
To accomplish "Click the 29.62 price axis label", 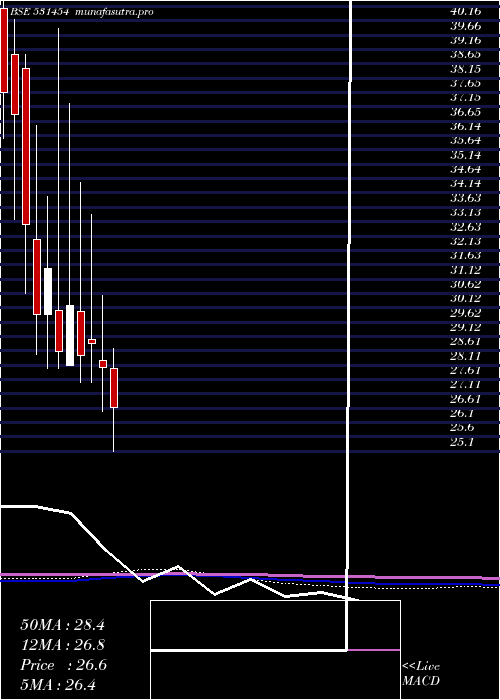I will 466,313.
